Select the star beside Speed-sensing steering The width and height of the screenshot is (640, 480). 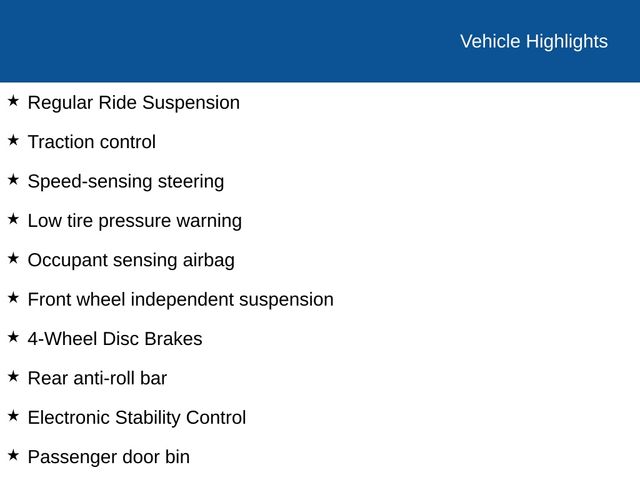(13, 180)
